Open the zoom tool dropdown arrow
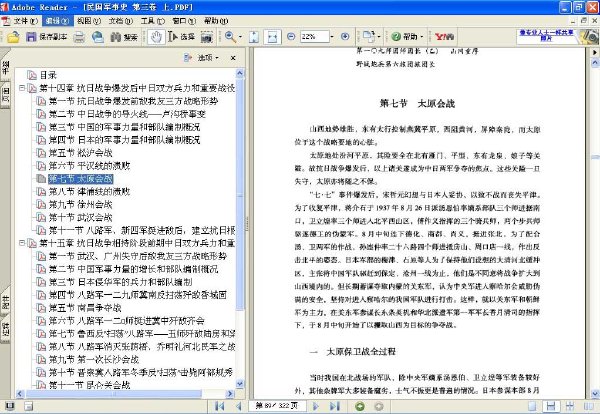This screenshot has width=600, height=414. click(x=240, y=37)
